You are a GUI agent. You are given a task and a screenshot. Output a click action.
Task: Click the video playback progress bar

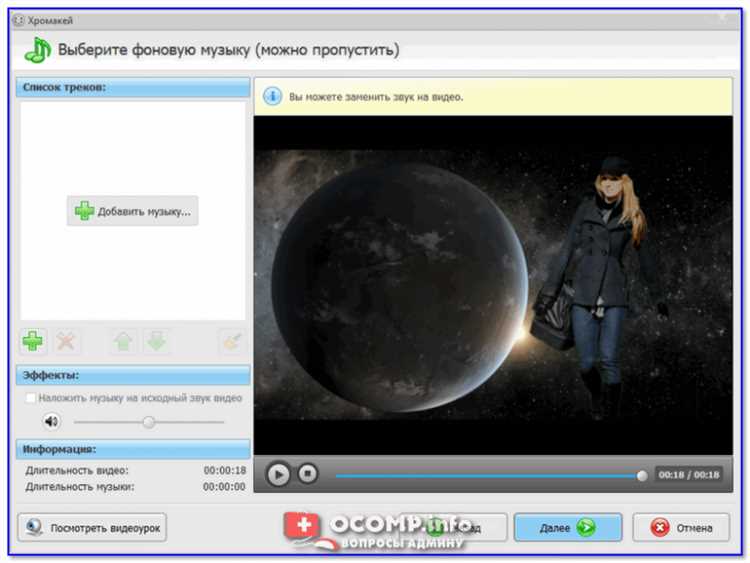488,476
